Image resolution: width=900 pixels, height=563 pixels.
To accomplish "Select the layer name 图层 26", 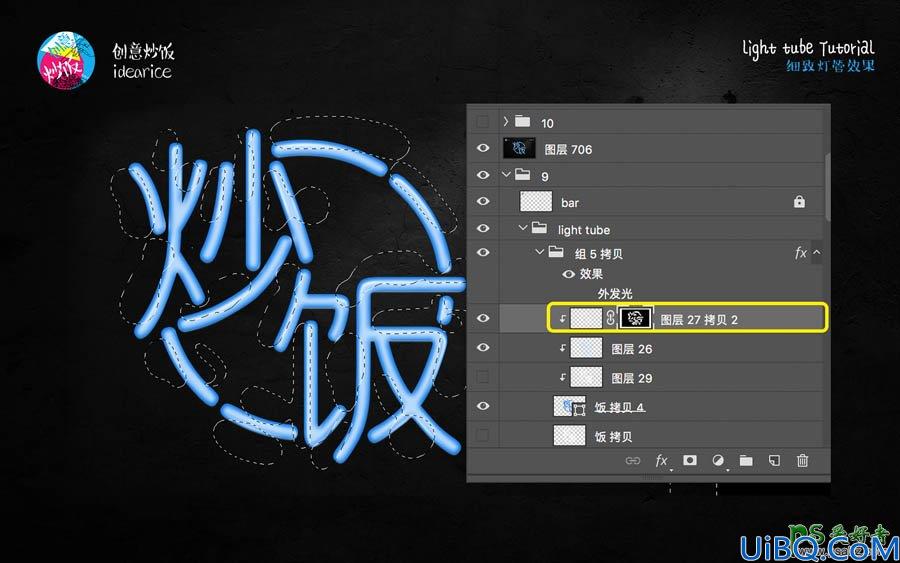I will (x=631, y=349).
